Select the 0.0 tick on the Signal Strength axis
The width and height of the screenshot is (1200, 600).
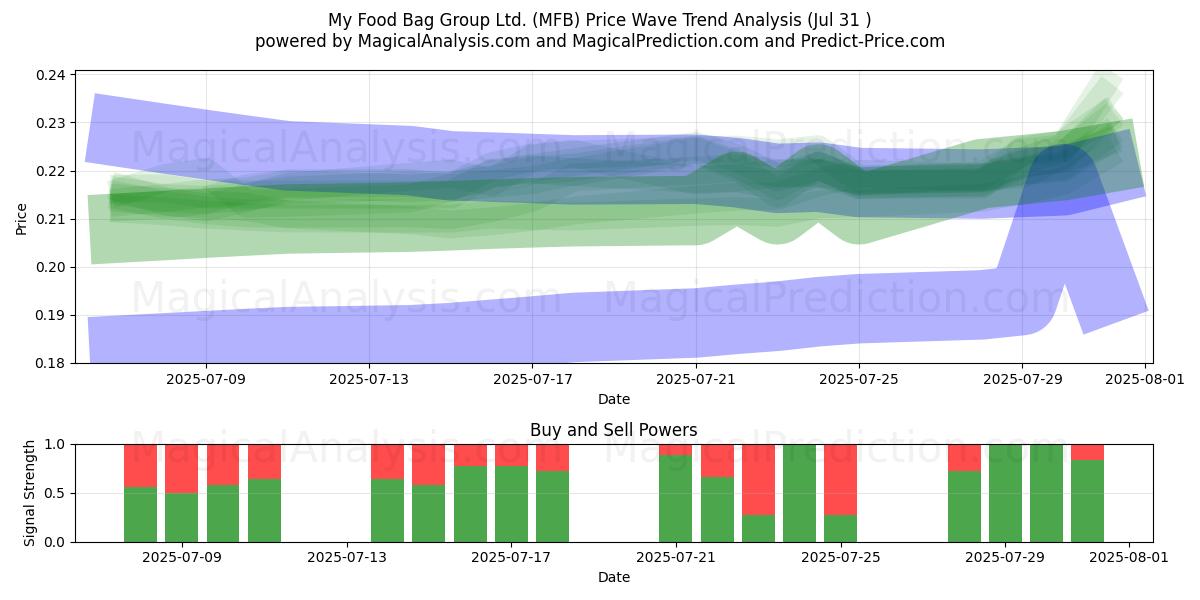pos(57,543)
